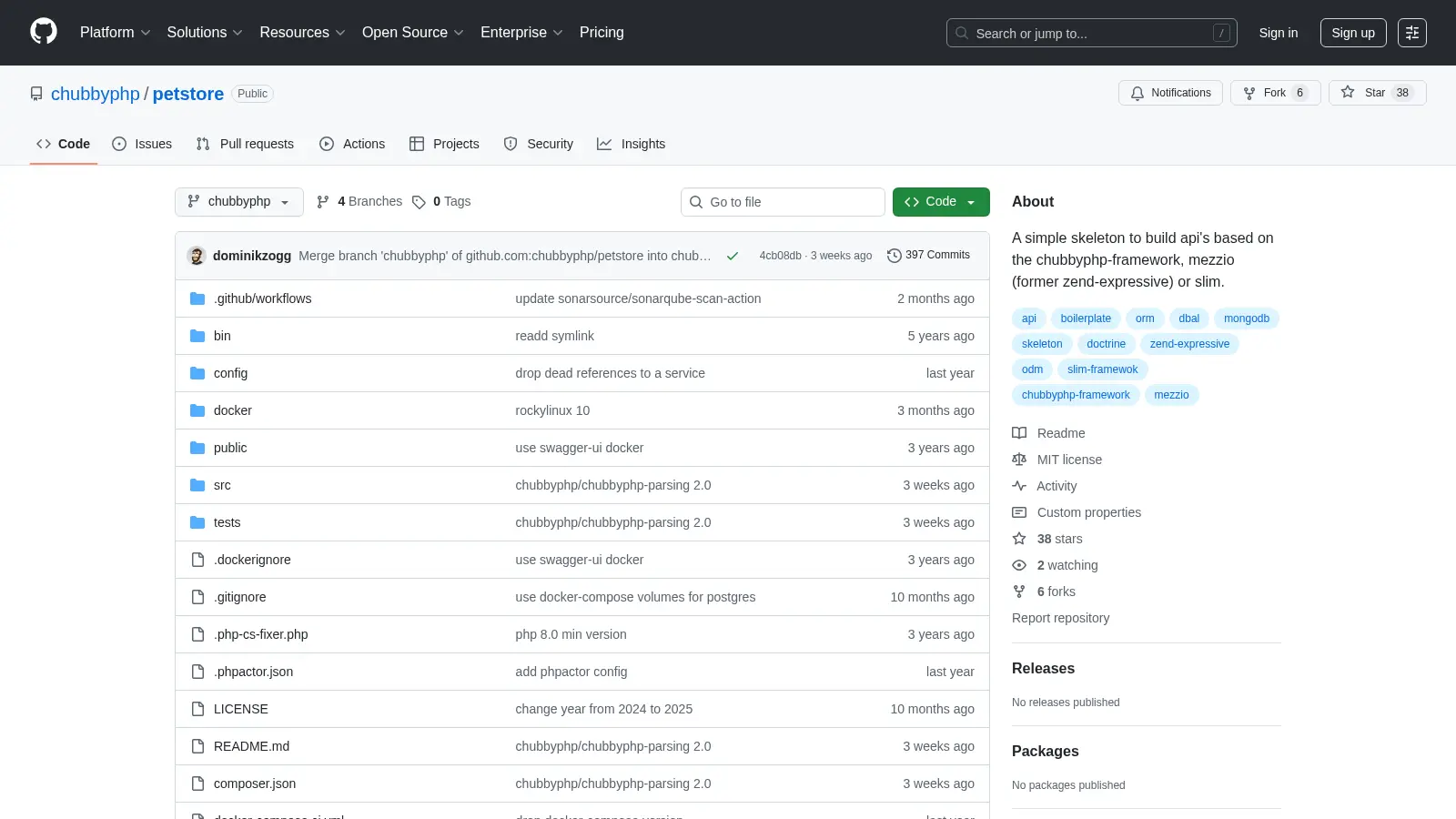The image size is (1456, 819).
Task: Click the folder icon for bin
Action: pos(197,336)
